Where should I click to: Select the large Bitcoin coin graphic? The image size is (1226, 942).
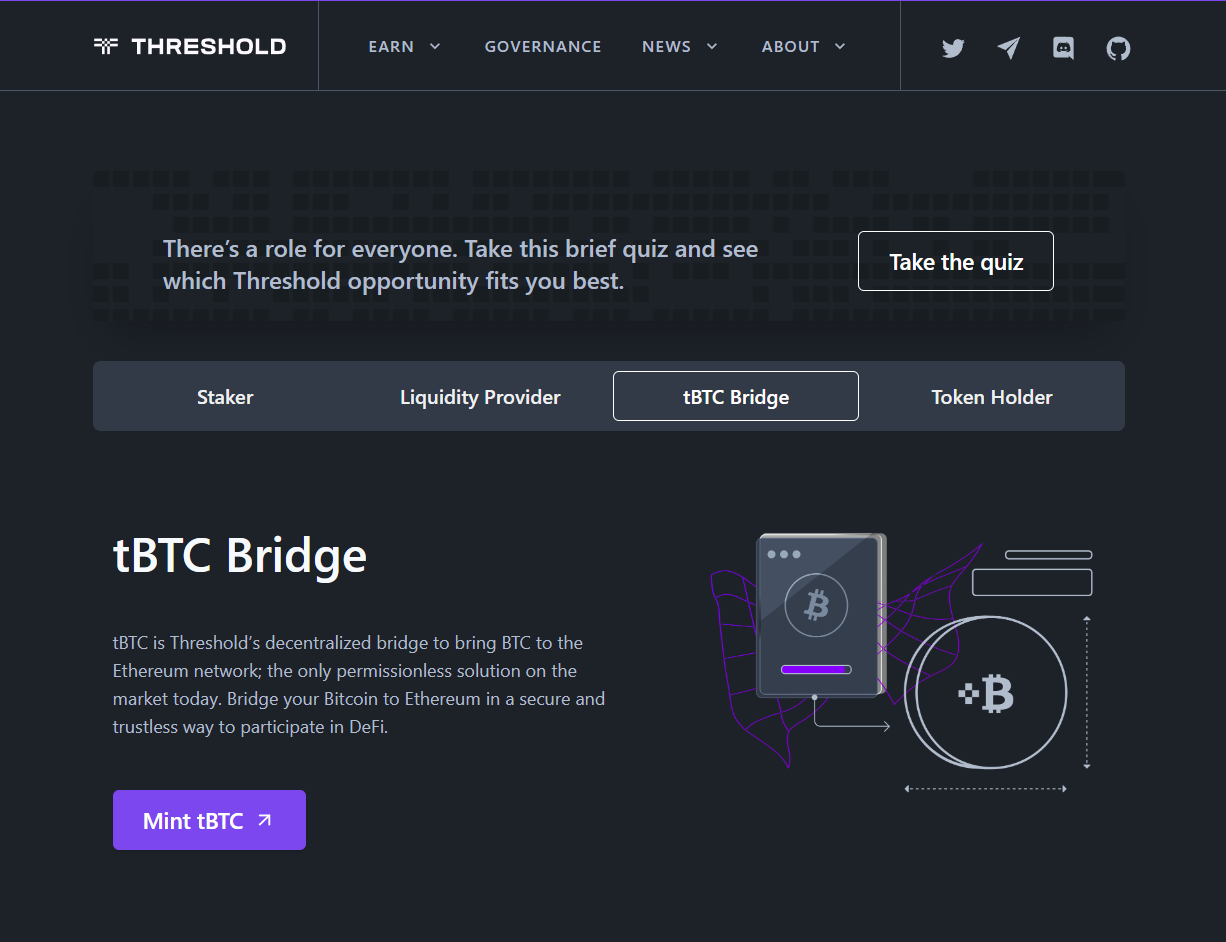[987, 691]
